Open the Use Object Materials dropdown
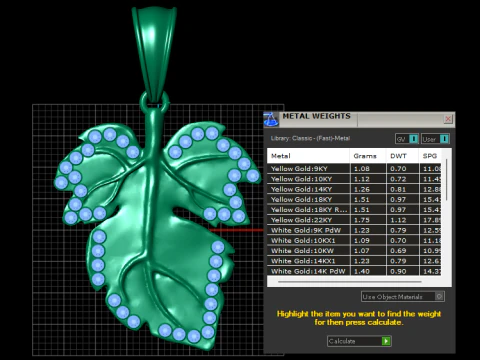This screenshot has width=480, height=360. pyautogui.click(x=403, y=297)
